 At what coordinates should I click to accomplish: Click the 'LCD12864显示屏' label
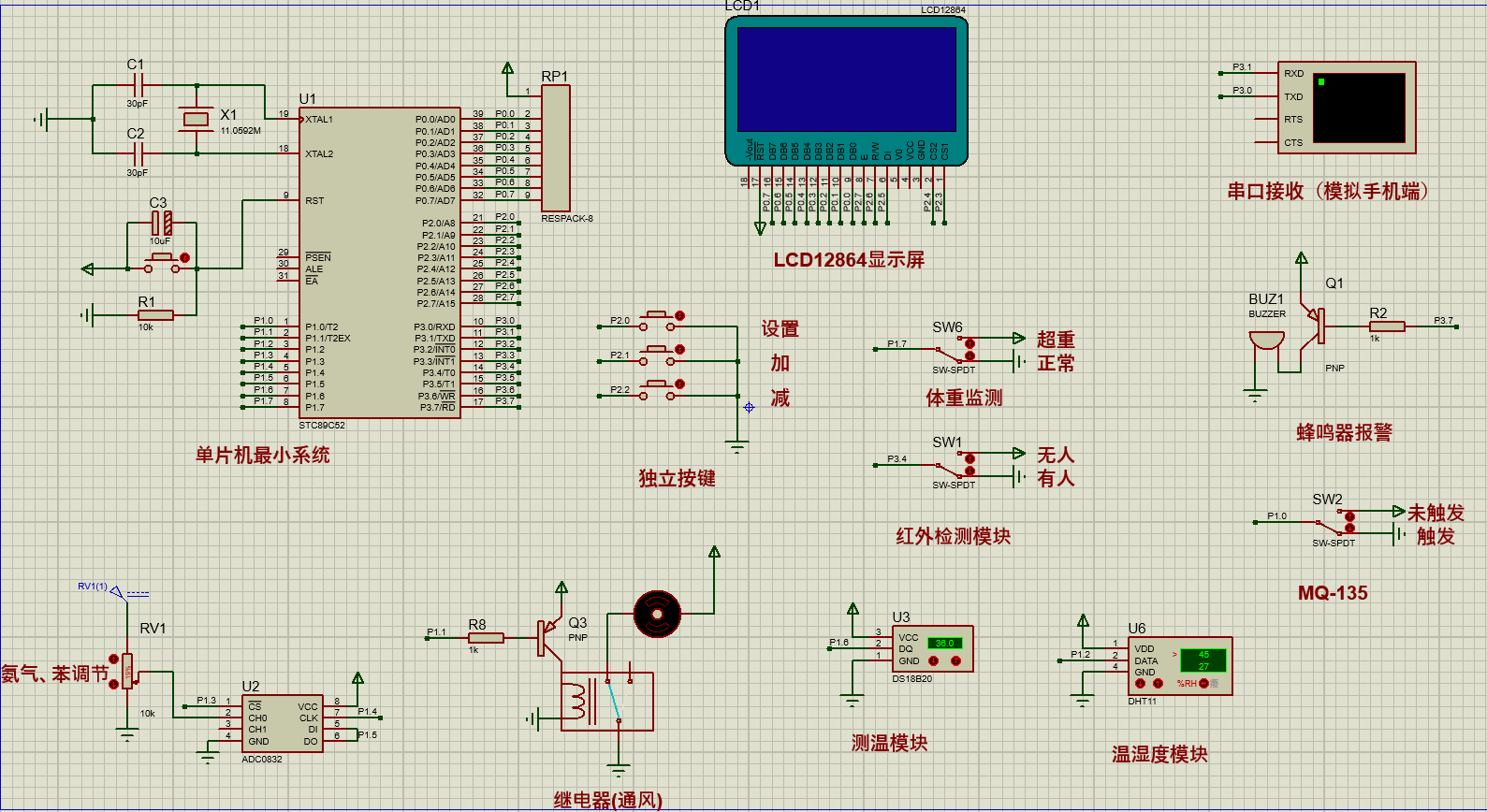(849, 259)
